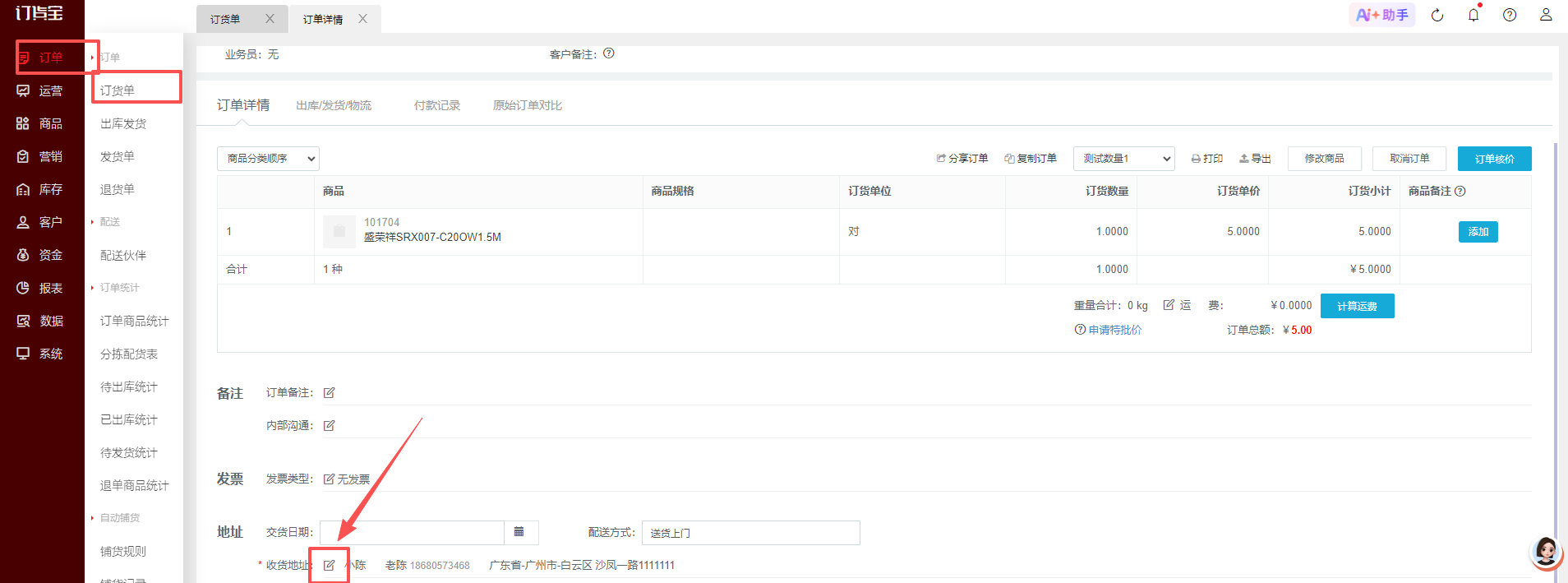The height and width of the screenshot is (583, 1568).
Task: Open 订单商品统计 in sidebar submenu
Action: coord(135,321)
